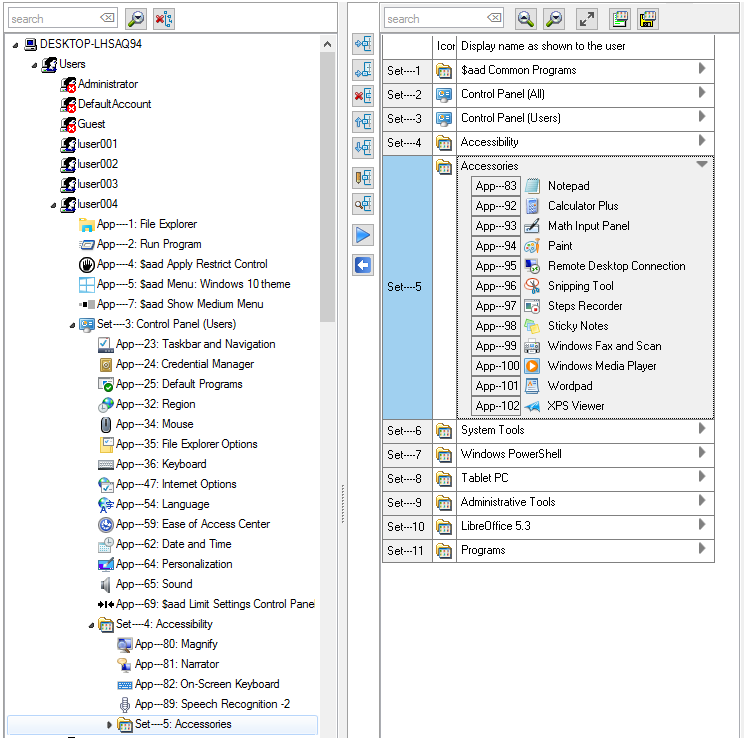Click the blue back arrow button
Screen dimensions: 744x738
click(x=364, y=265)
